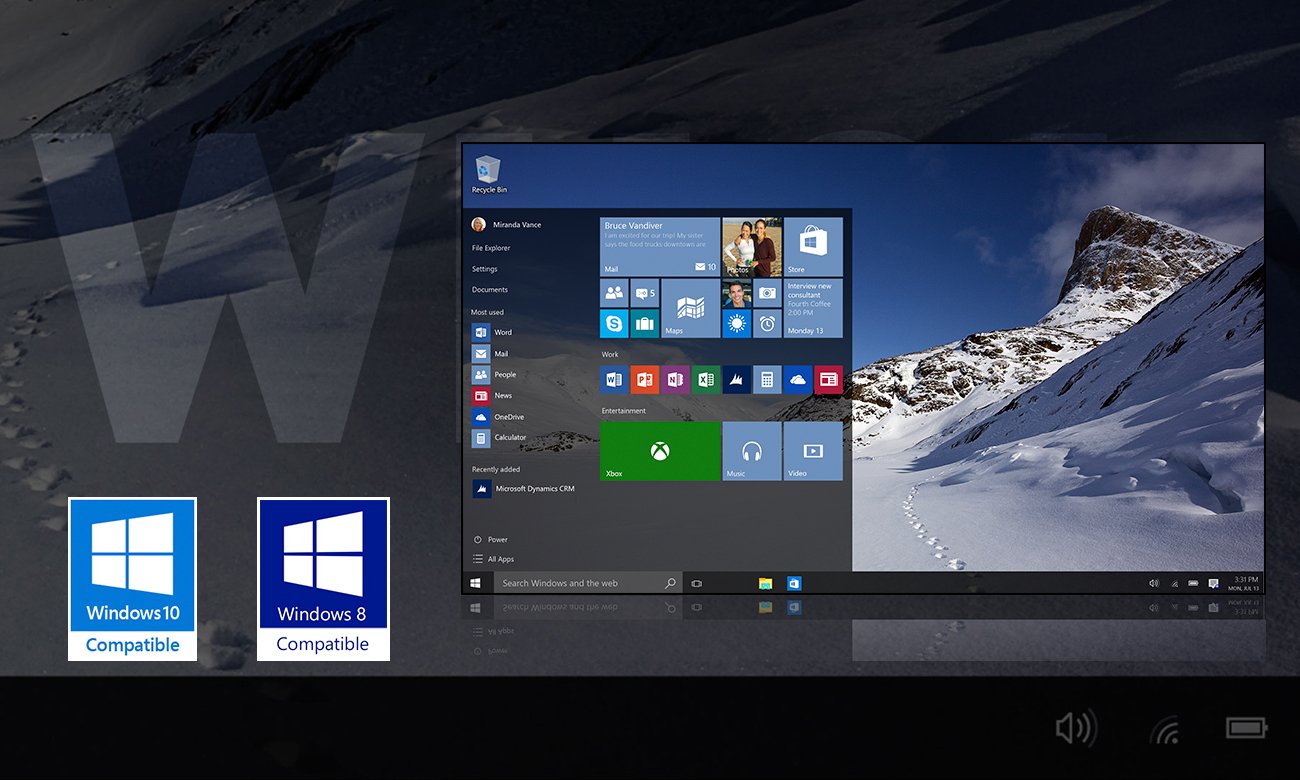The width and height of the screenshot is (1300, 780).
Task: Launch the green Xbox tile
Action: click(660, 451)
